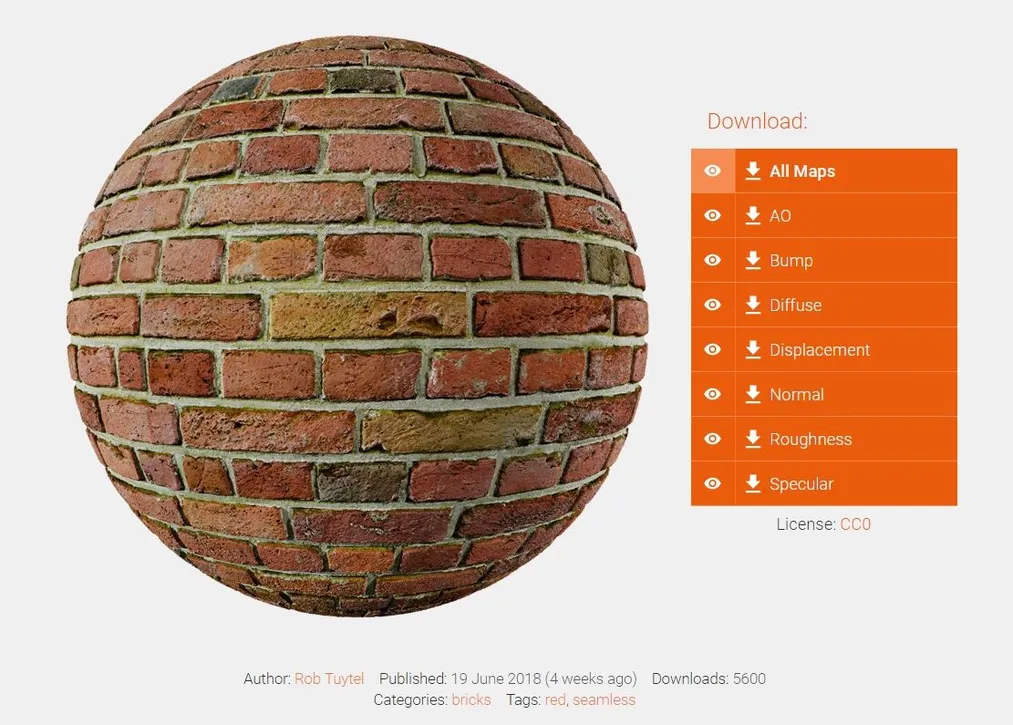The height and width of the screenshot is (725, 1013).
Task: Open author link Rob Tuytel
Action: click(x=329, y=679)
